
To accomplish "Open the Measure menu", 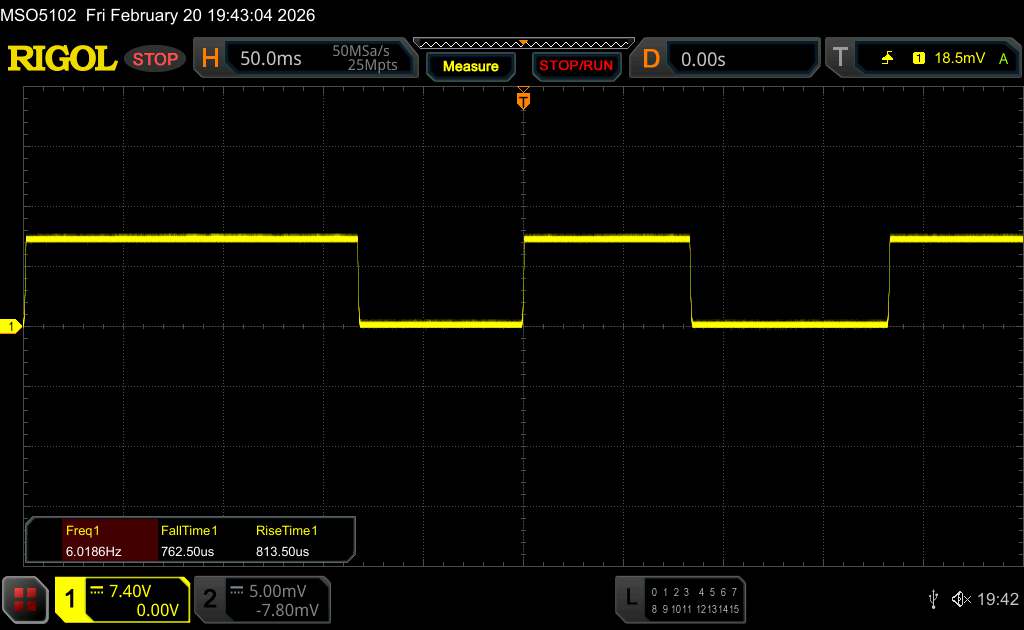I will [470, 66].
